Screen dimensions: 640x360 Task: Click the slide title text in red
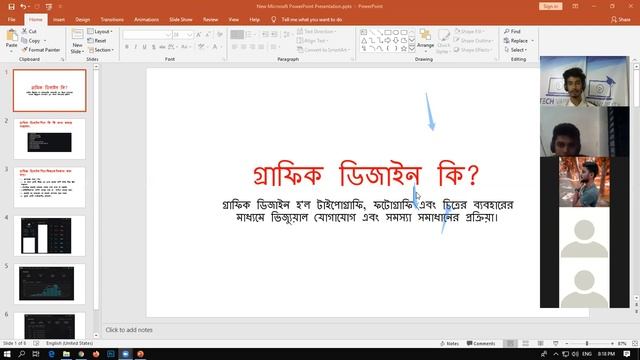pyautogui.click(x=366, y=175)
